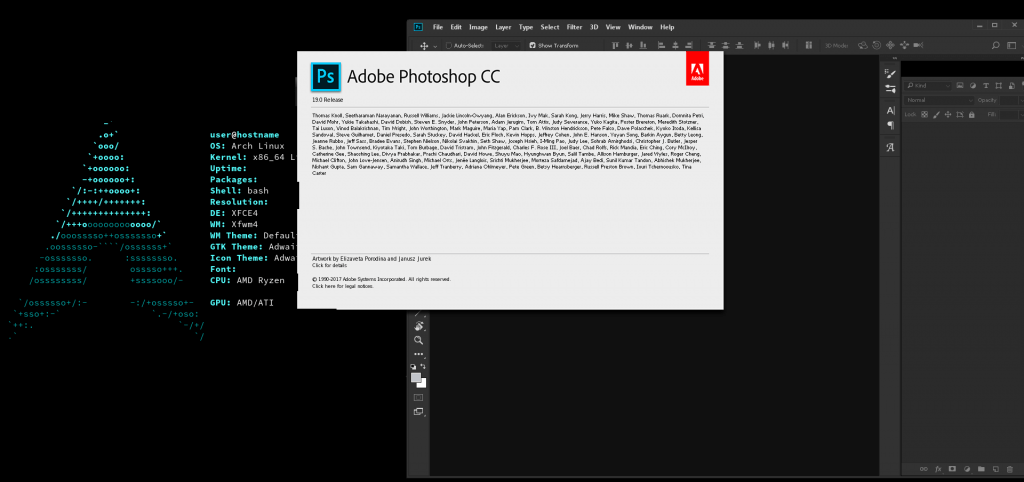
Task: Open the Kind filter dropdown
Action: click(927, 86)
